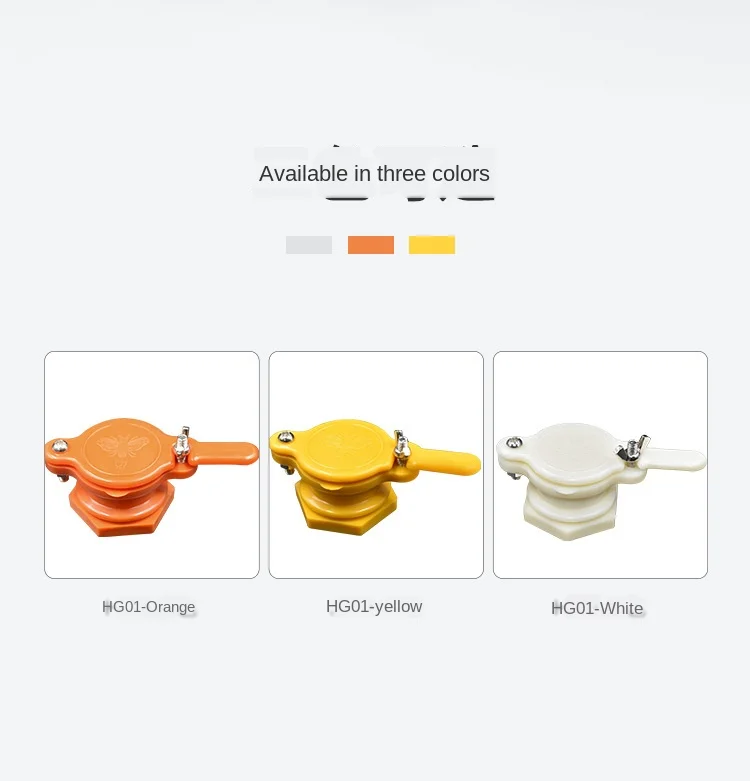The image size is (750, 781).
Task: Click the bee emblem on orange valve lid
Action: [123, 449]
